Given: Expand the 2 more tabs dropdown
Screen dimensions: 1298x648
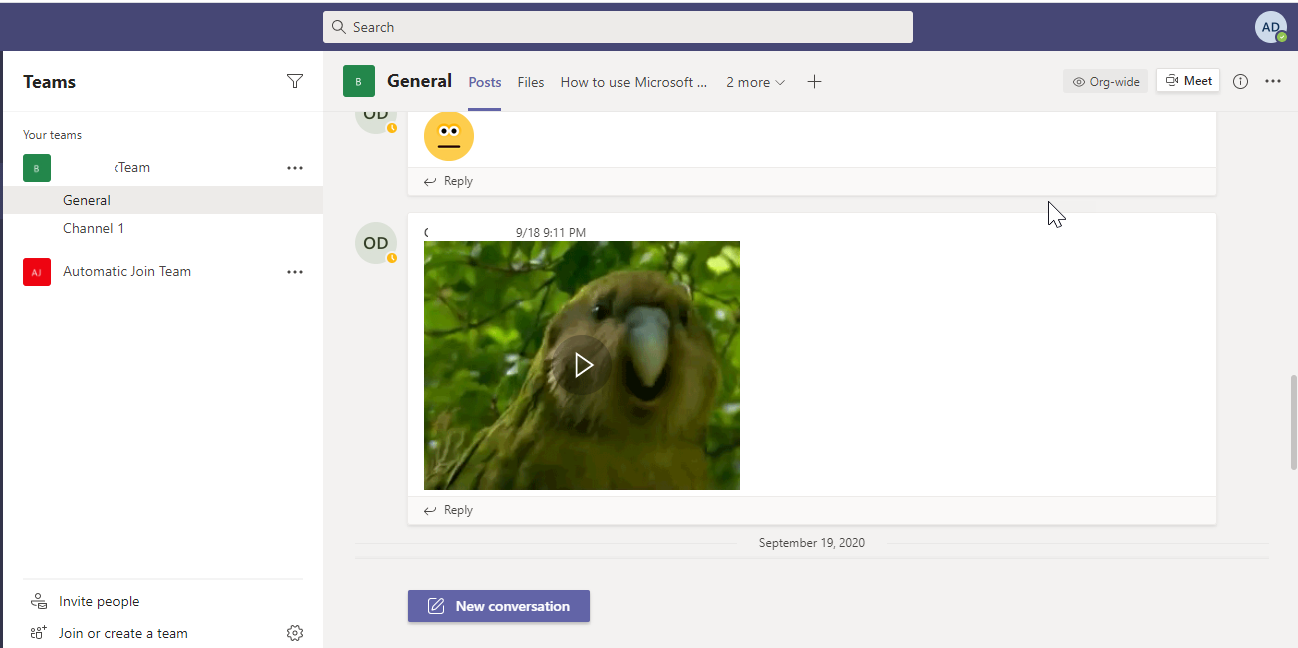Looking at the screenshot, I should click(756, 82).
